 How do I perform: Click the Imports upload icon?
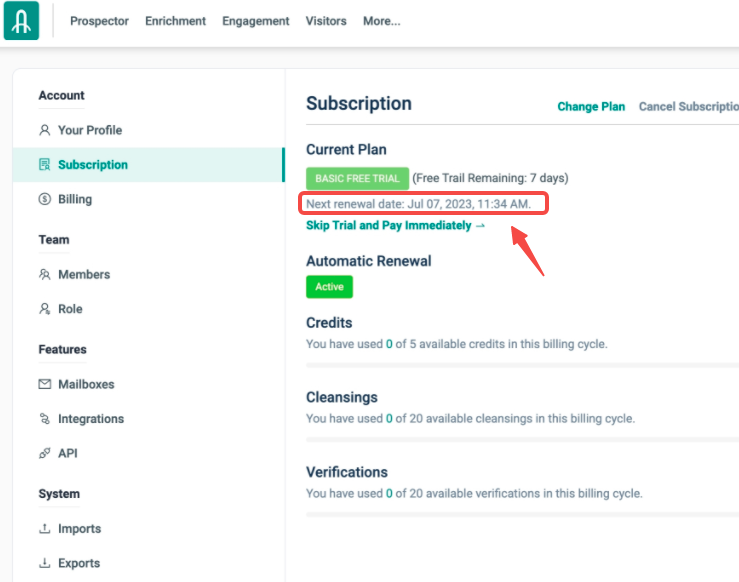(x=44, y=529)
